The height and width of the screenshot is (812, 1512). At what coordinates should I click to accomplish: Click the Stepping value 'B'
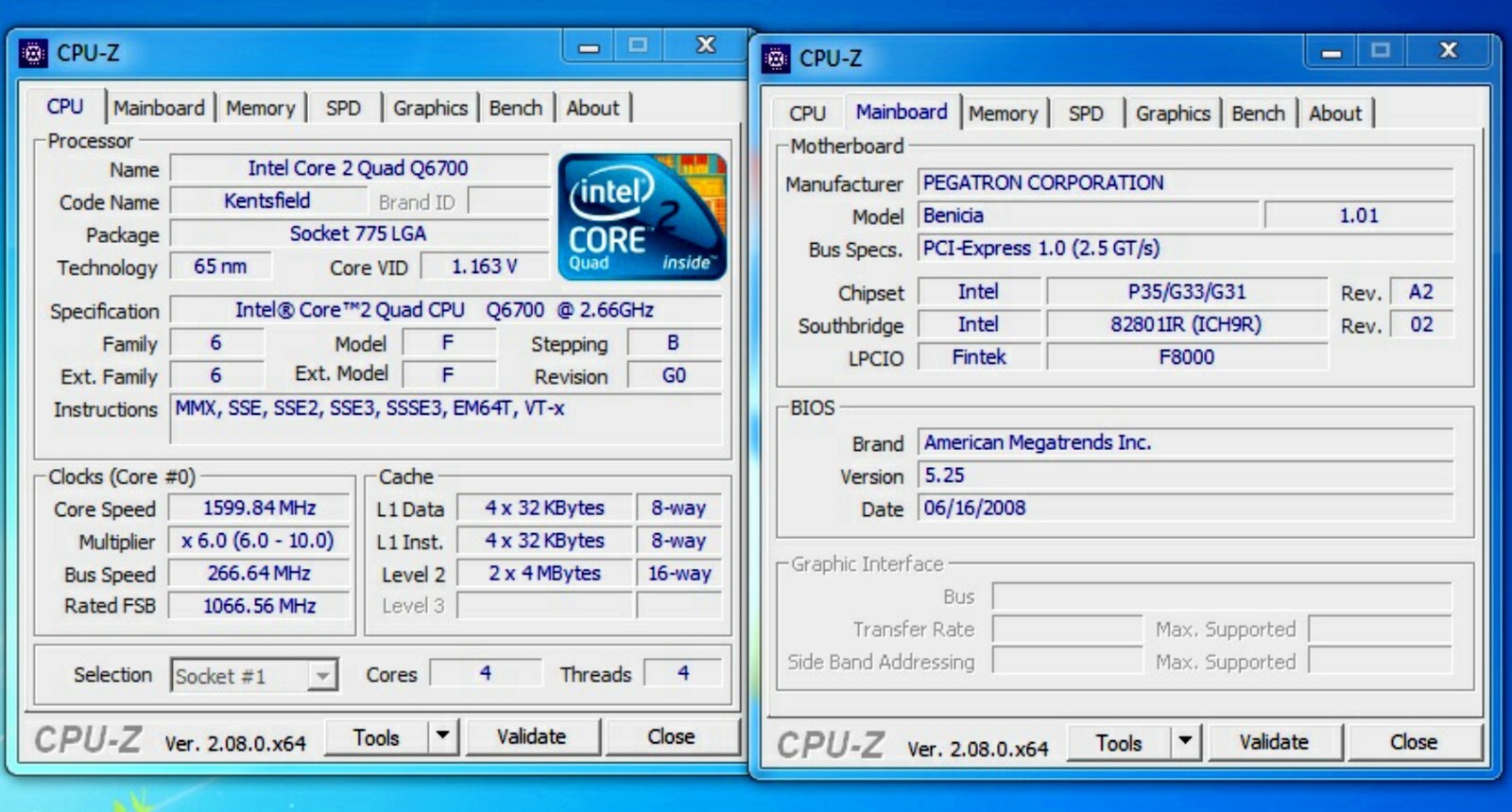(x=673, y=342)
